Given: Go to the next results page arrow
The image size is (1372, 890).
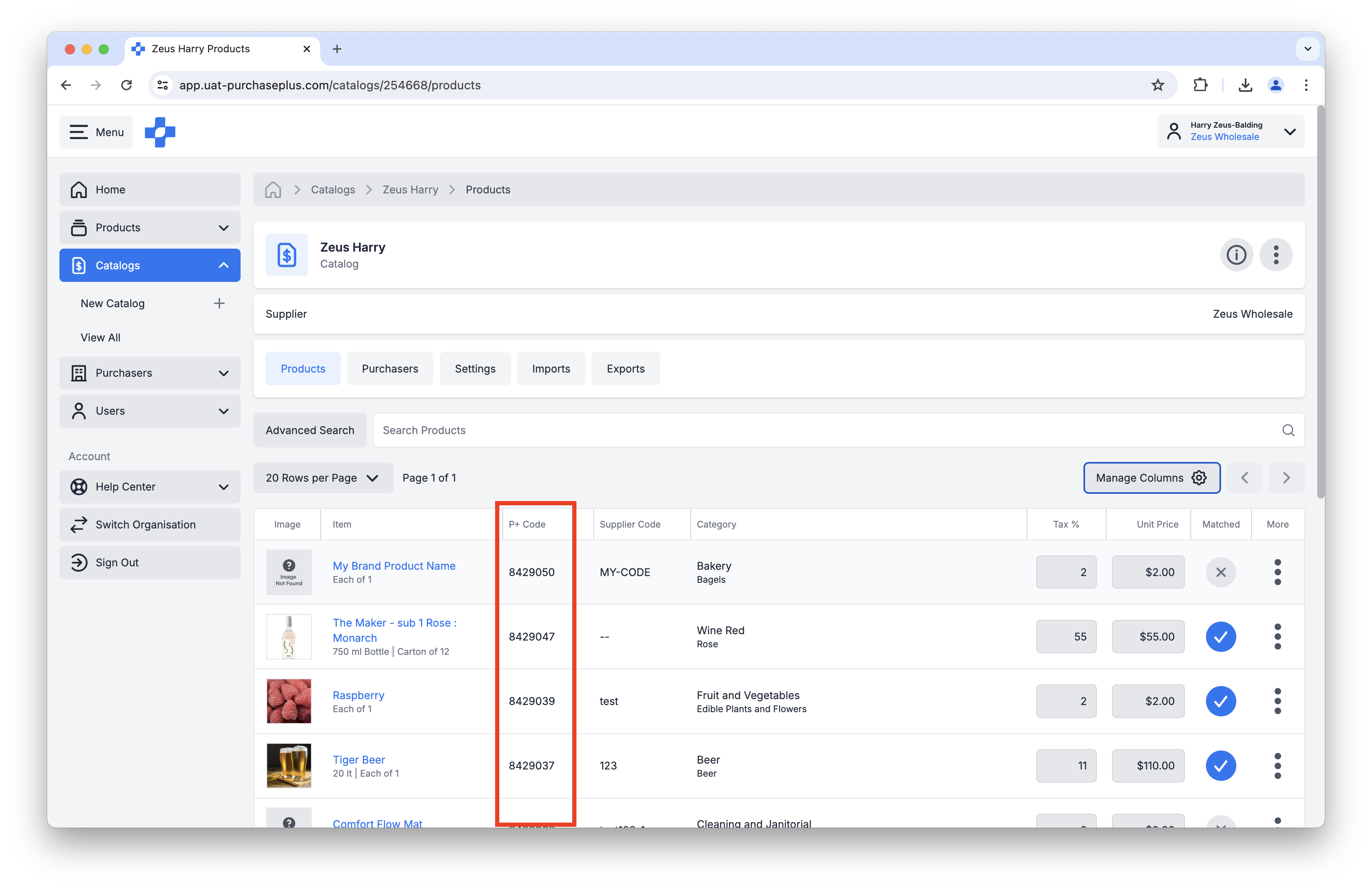Looking at the screenshot, I should [x=1286, y=478].
